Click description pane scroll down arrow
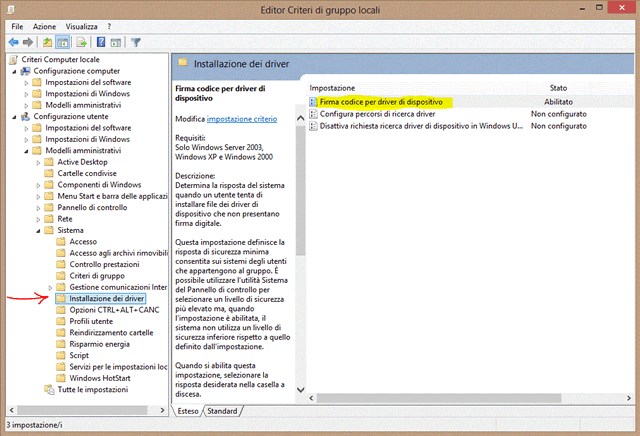 tap(300, 390)
